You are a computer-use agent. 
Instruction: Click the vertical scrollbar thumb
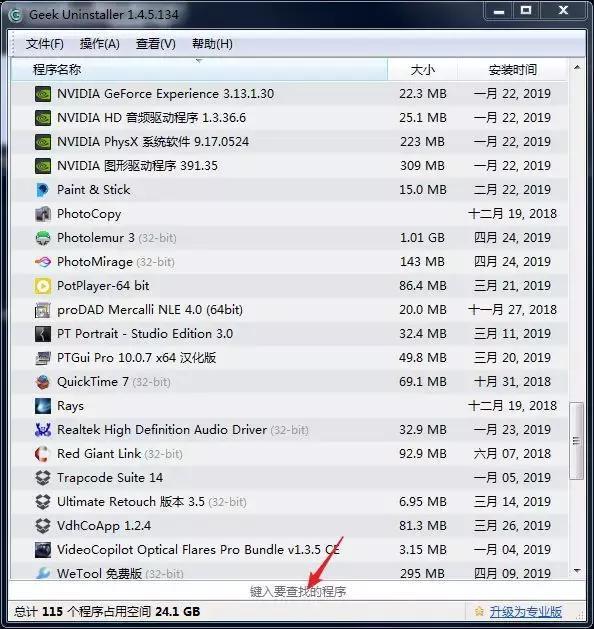click(577, 440)
